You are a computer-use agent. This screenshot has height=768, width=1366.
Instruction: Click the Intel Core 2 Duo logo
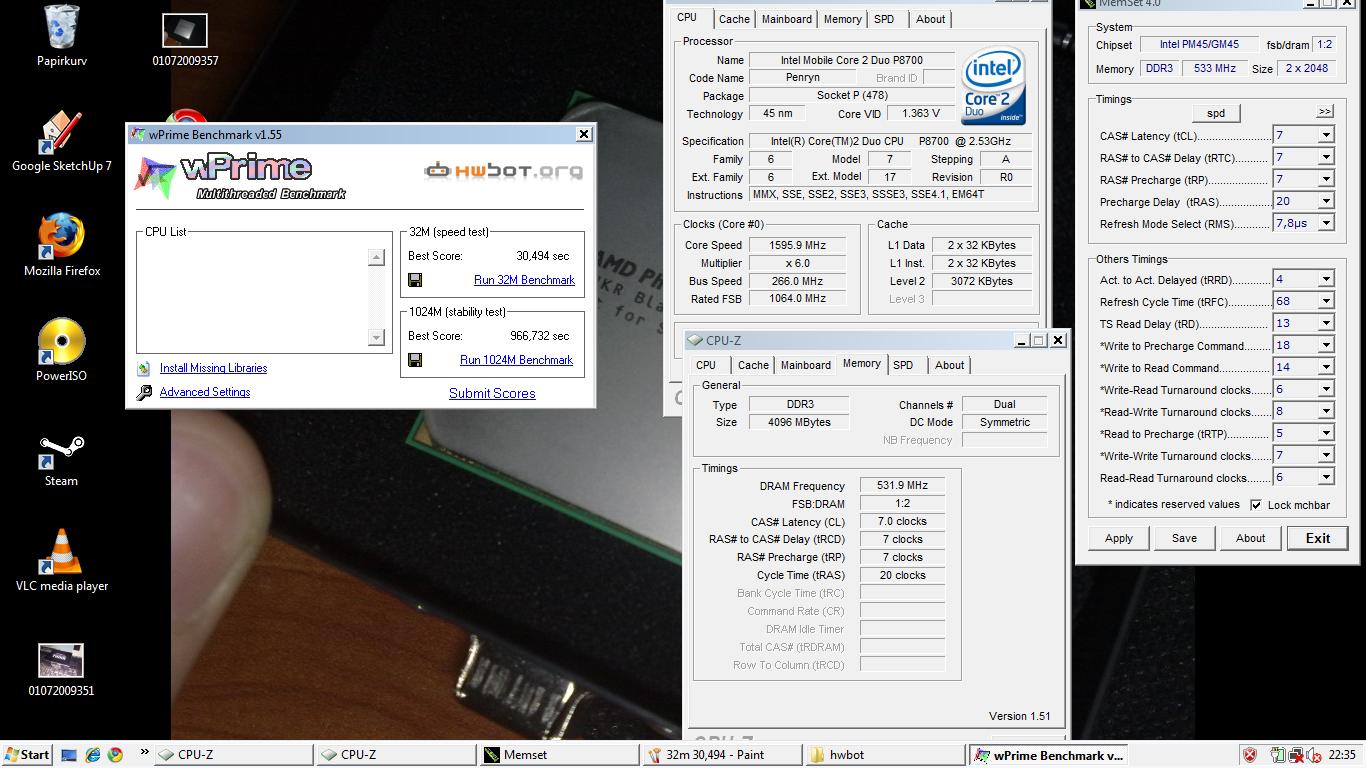coord(993,85)
